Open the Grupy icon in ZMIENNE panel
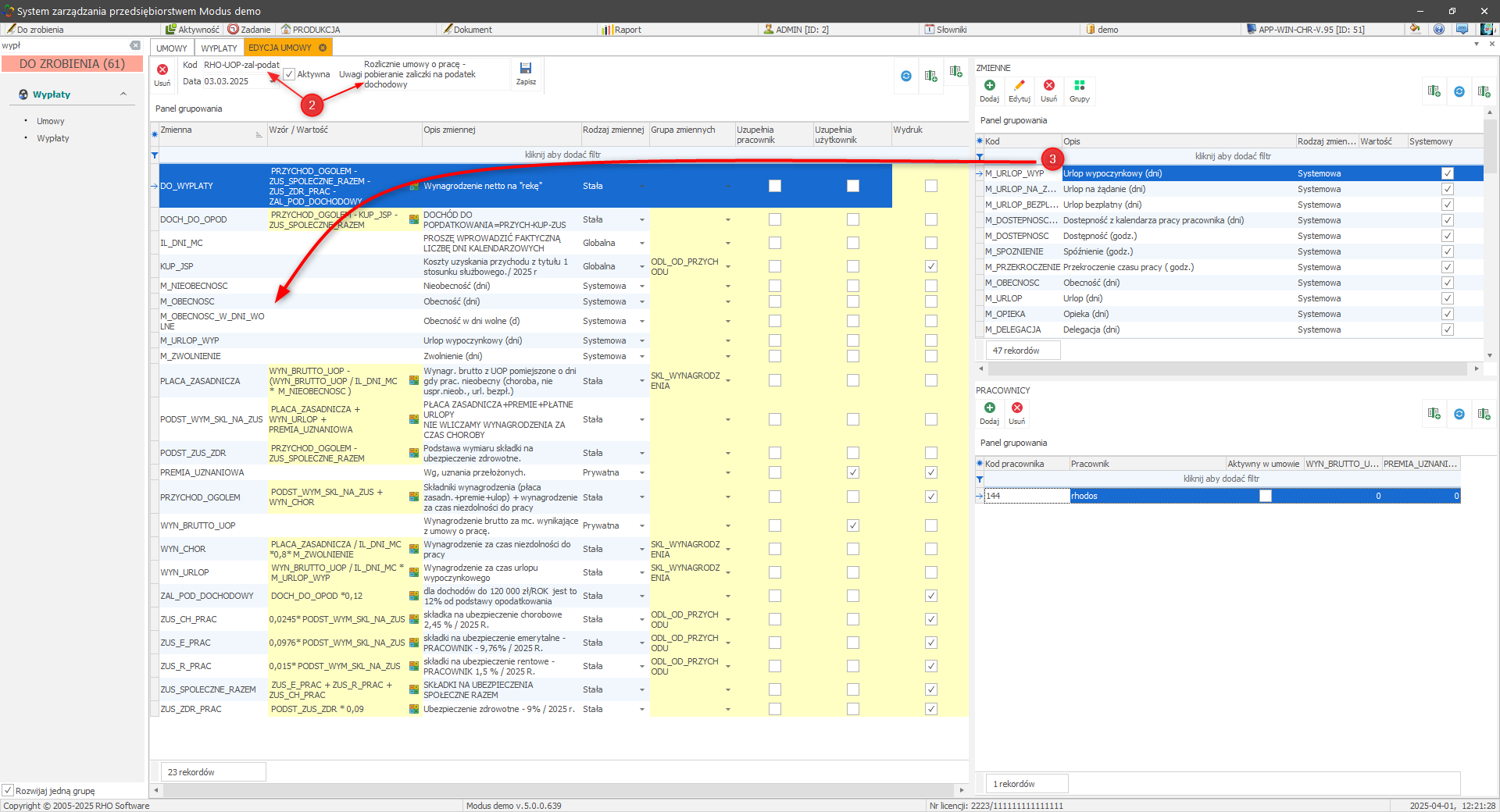Image resolution: width=1500 pixels, height=812 pixels. tap(1079, 86)
